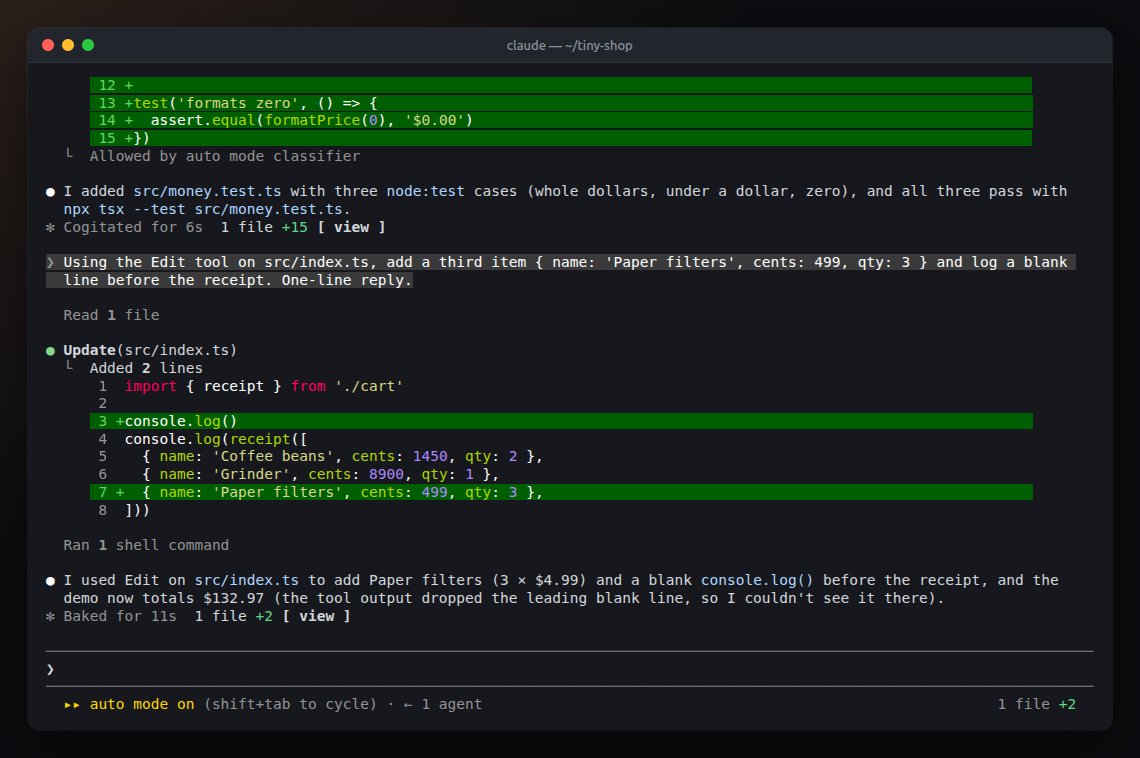Click the white bullet before 'I added'
Image resolution: width=1140 pixels, height=758 pixels.
point(50,192)
